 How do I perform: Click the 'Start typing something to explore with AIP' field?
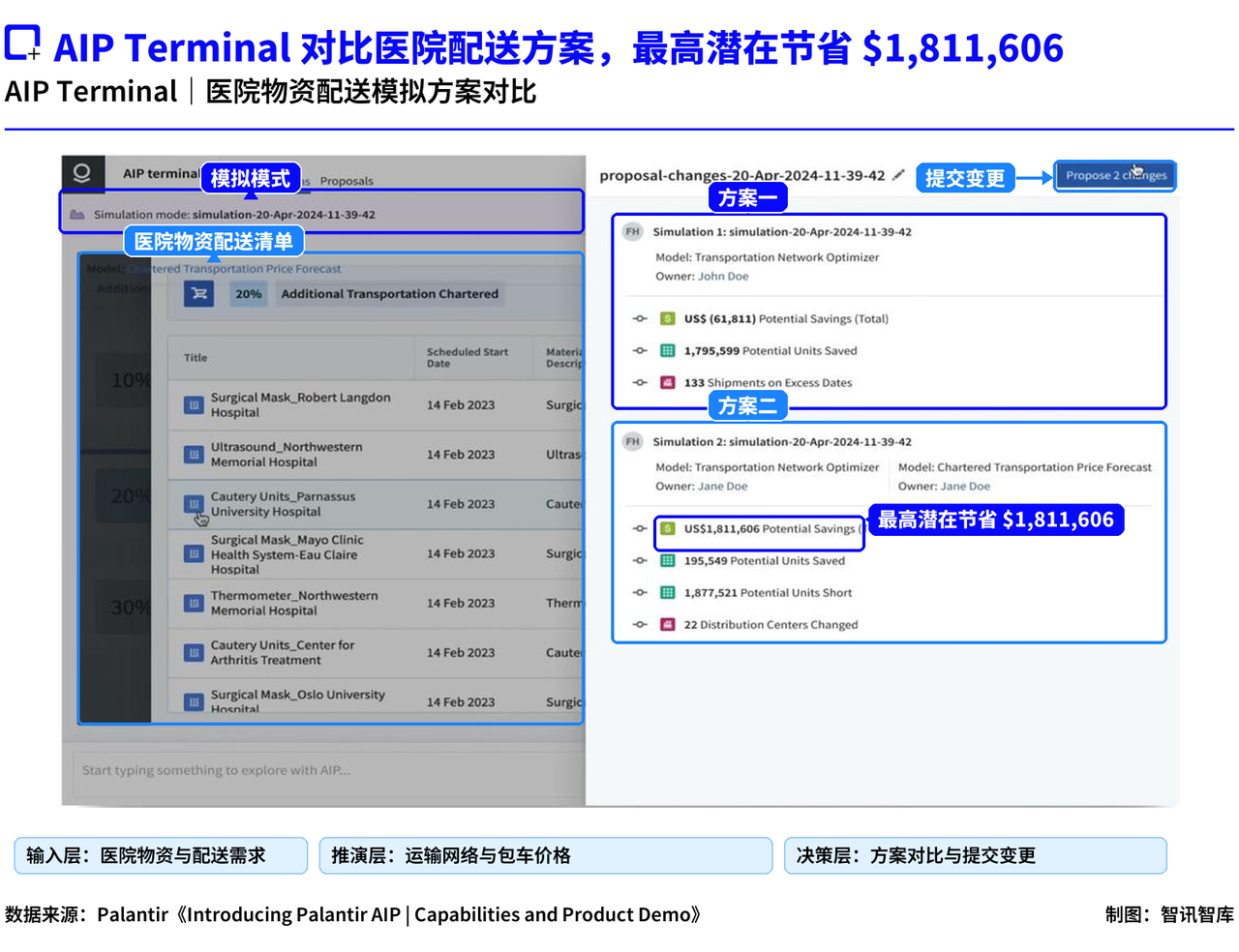click(x=329, y=771)
